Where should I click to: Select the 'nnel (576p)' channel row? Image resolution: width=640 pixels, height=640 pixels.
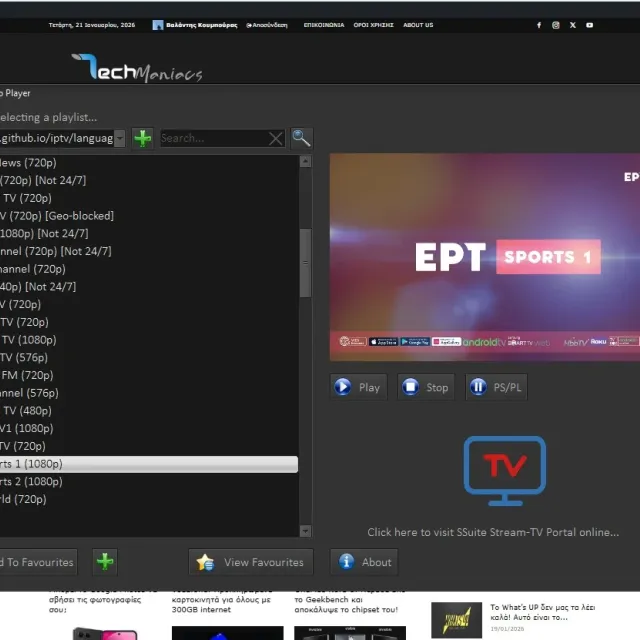point(149,393)
